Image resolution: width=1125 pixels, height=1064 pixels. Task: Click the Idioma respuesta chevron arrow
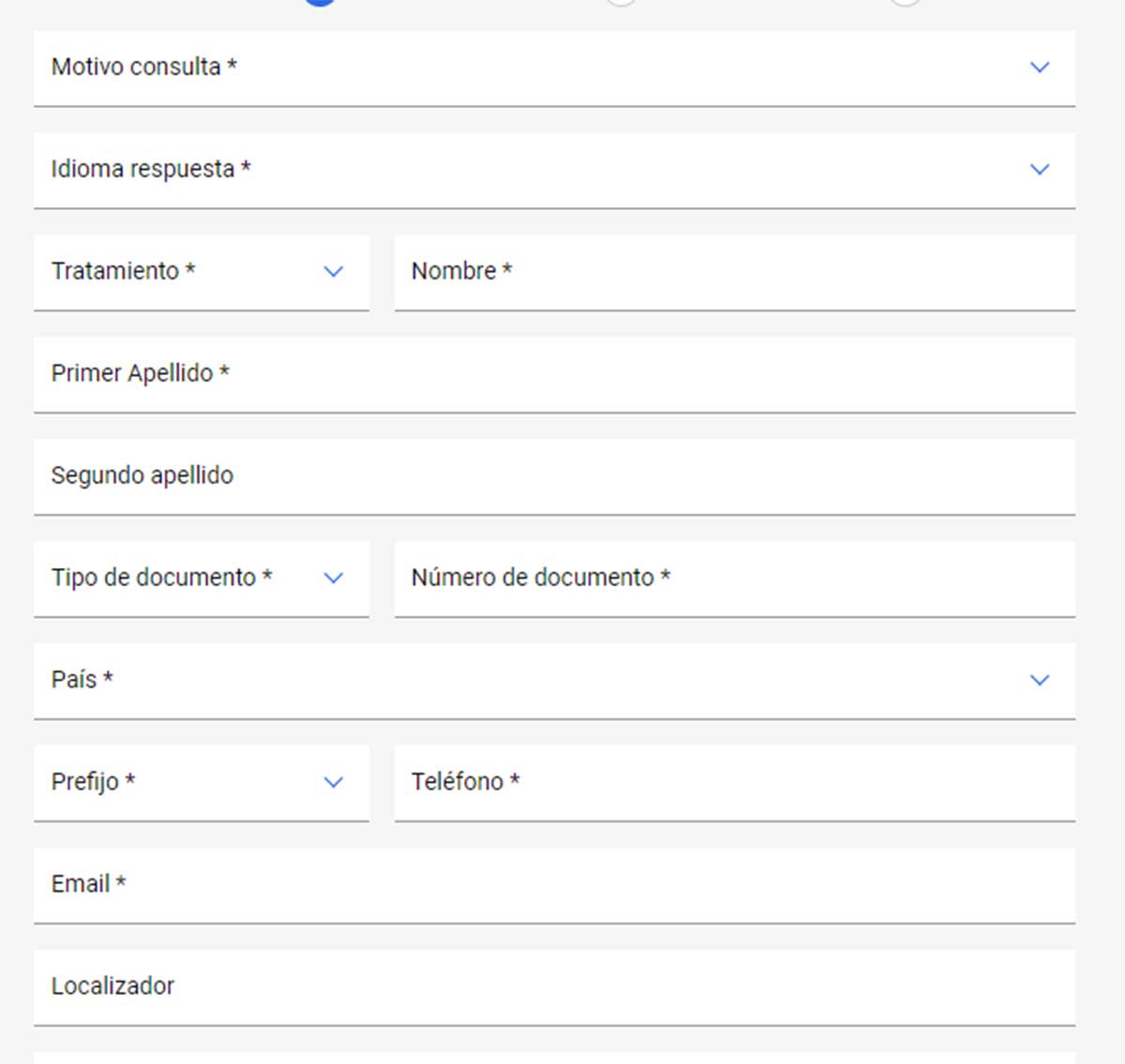tap(1039, 170)
